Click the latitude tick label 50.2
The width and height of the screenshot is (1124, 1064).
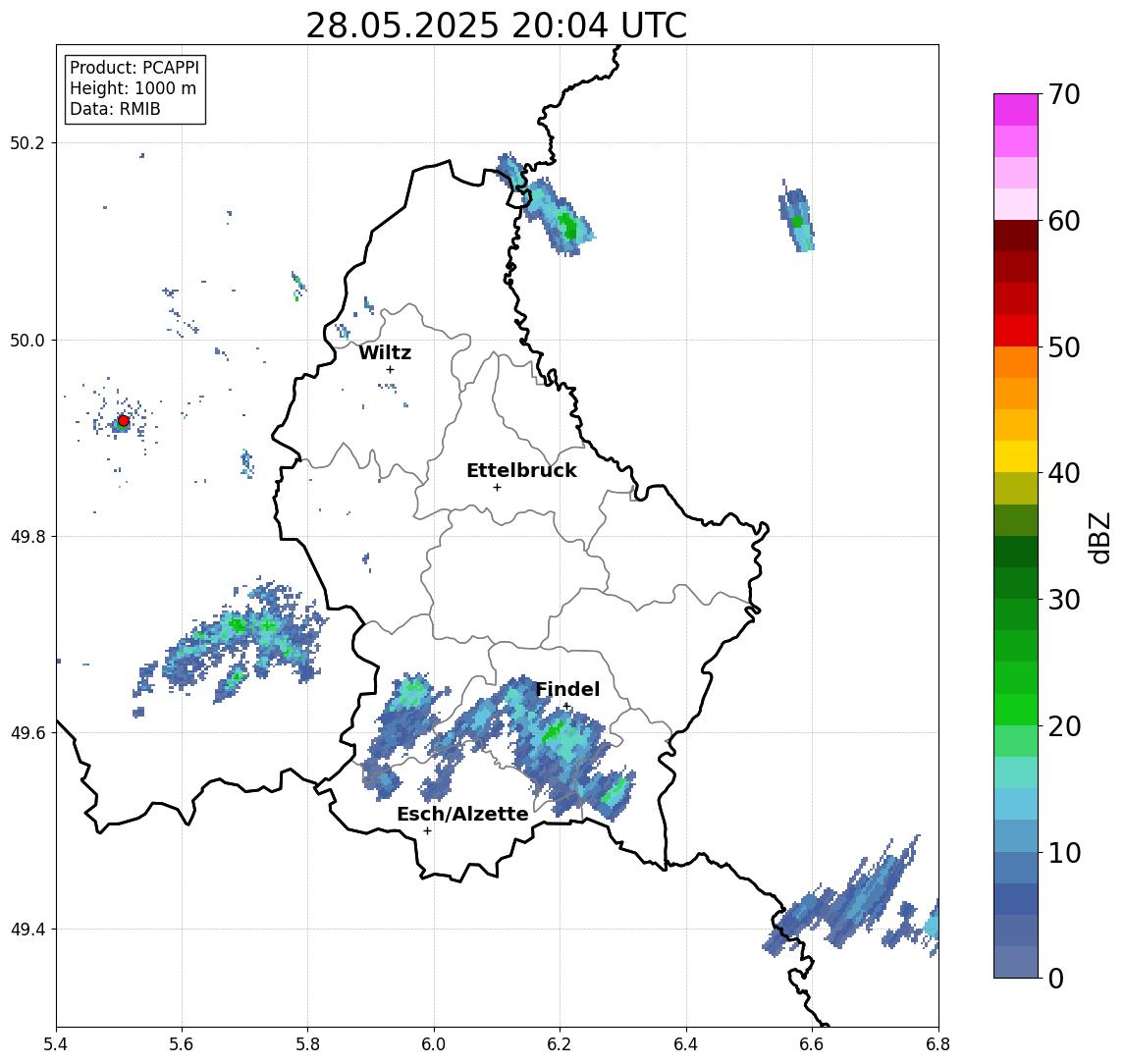pos(27,142)
